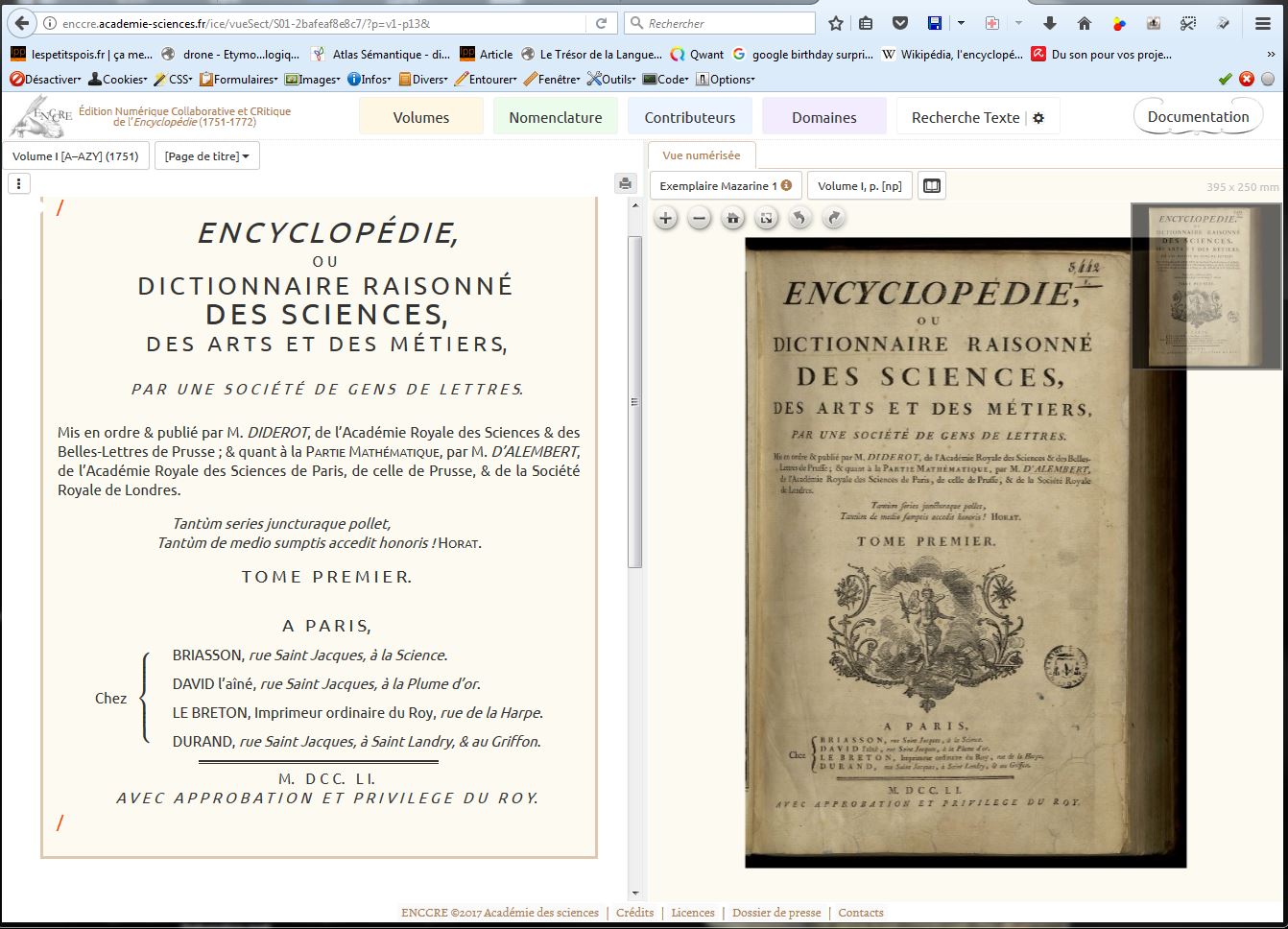Click the Recherche Texte settings gear

pos(1038,118)
